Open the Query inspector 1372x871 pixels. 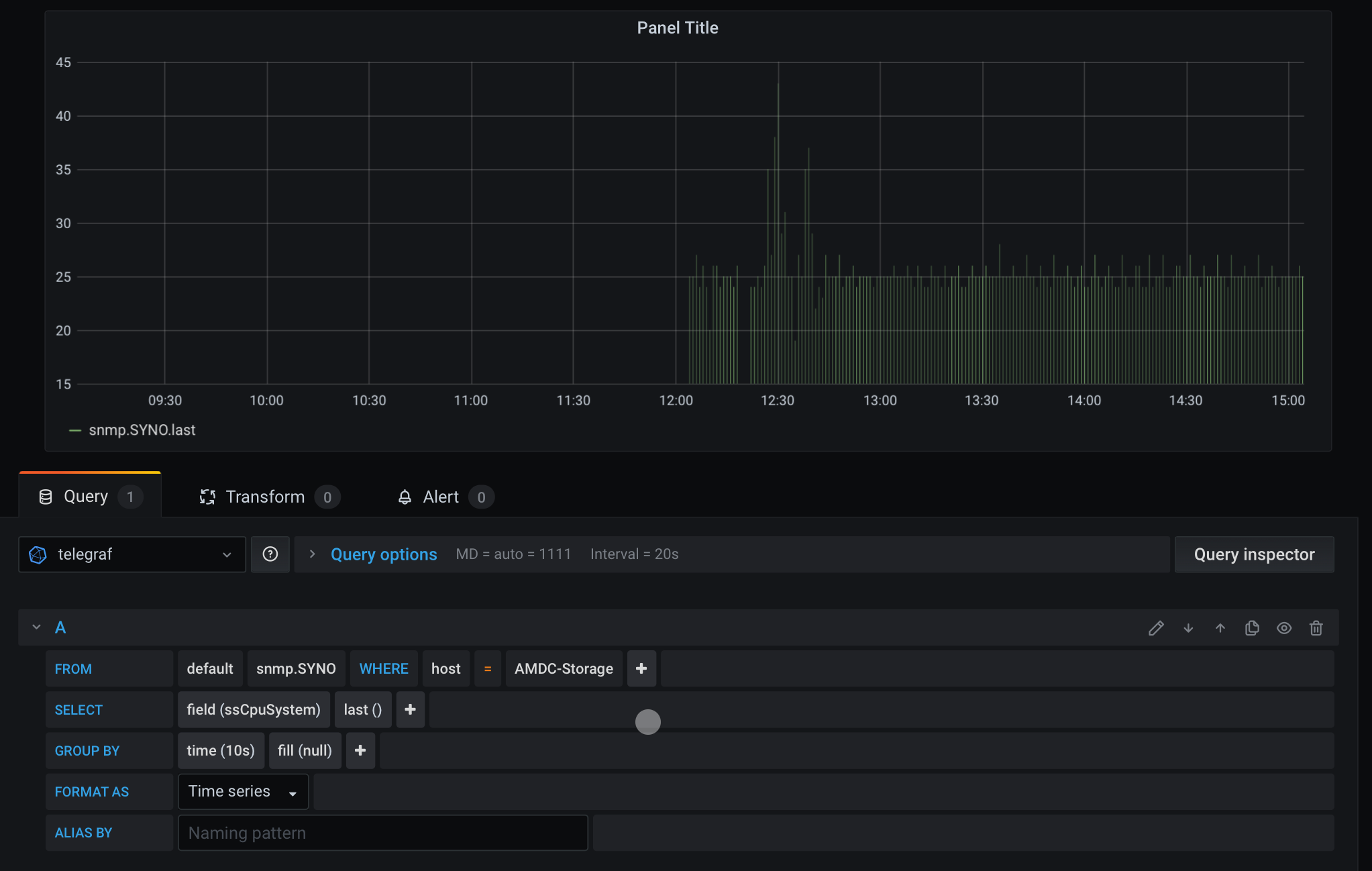tap(1254, 554)
